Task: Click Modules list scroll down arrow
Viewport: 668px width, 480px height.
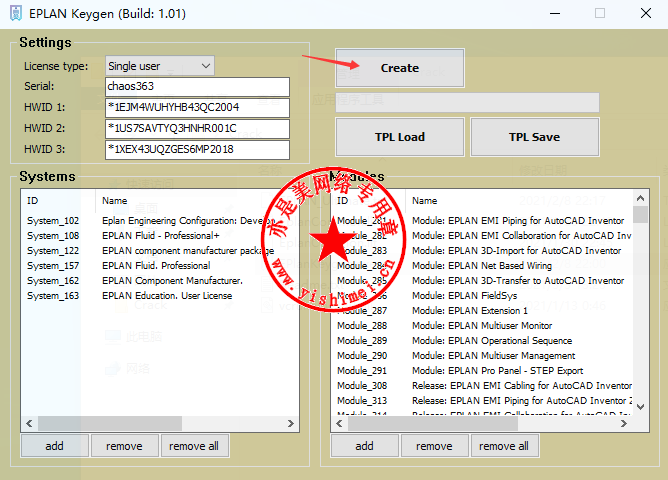Action: (x=640, y=407)
